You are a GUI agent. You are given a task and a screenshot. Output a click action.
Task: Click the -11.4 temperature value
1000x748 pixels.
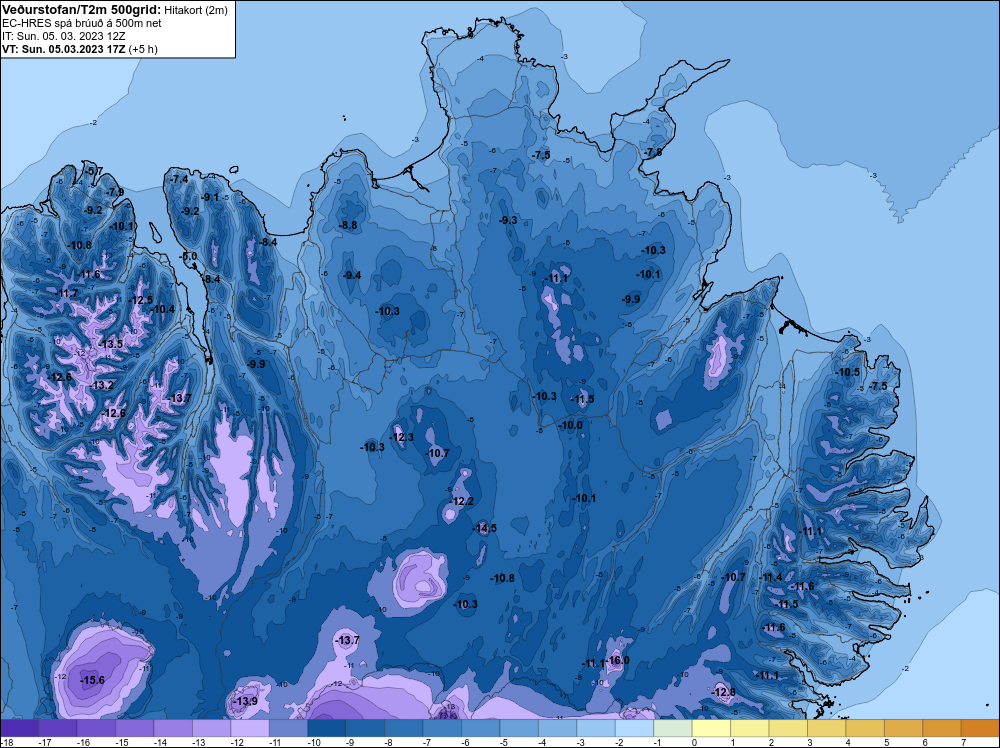point(770,577)
